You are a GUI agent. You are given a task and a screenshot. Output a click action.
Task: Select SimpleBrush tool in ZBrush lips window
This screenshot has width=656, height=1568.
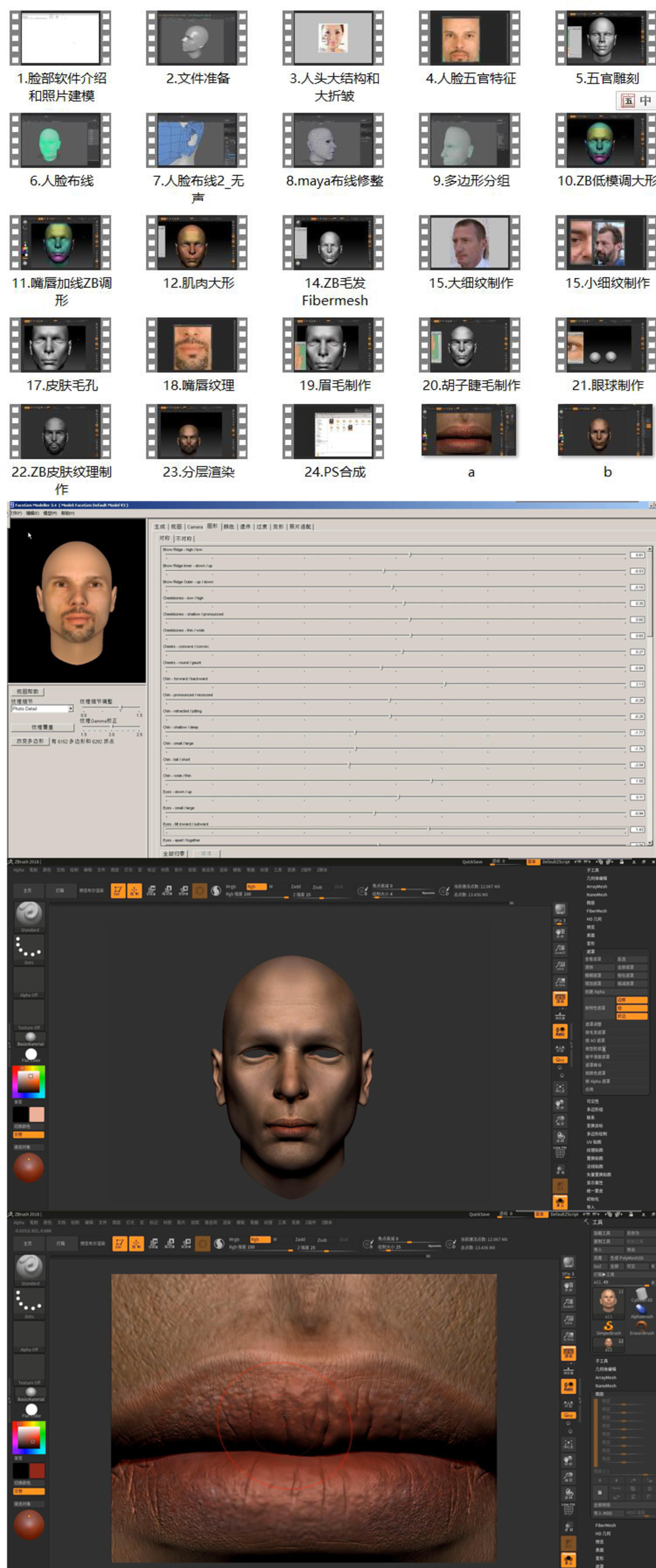coord(609,1328)
